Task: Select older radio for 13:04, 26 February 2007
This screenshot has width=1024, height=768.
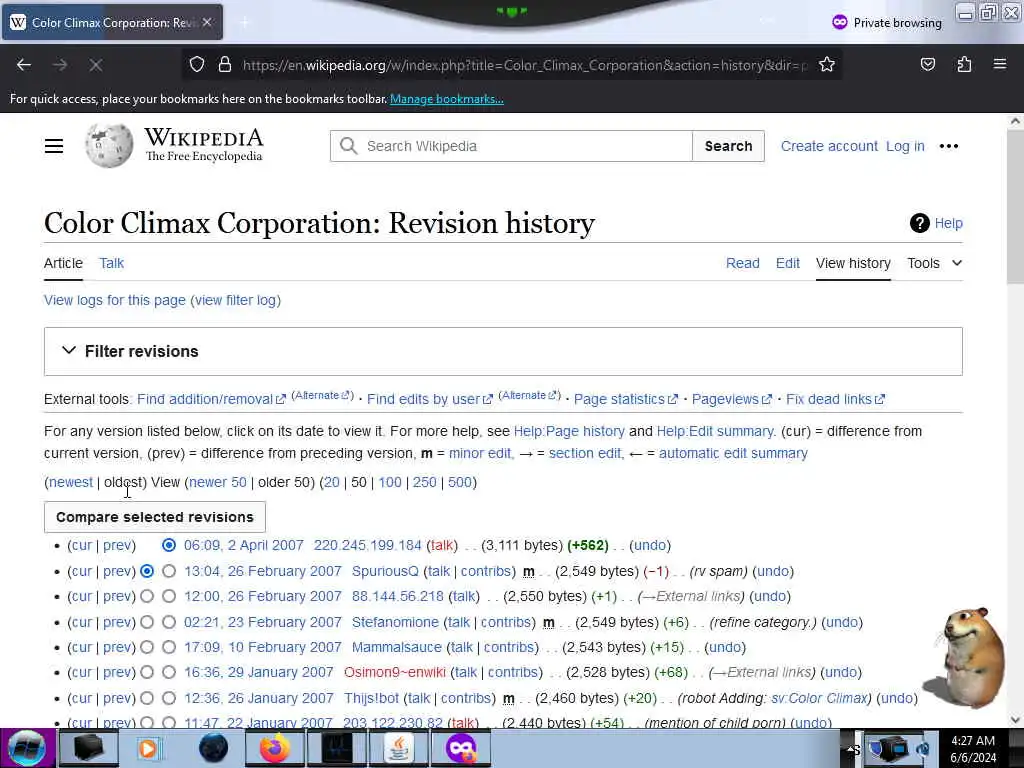Action: click(x=147, y=571)
